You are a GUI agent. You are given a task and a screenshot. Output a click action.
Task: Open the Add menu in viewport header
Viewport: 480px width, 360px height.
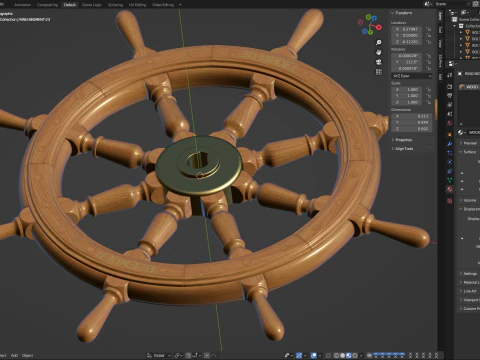pyautogui.click(x=14, y=355)
